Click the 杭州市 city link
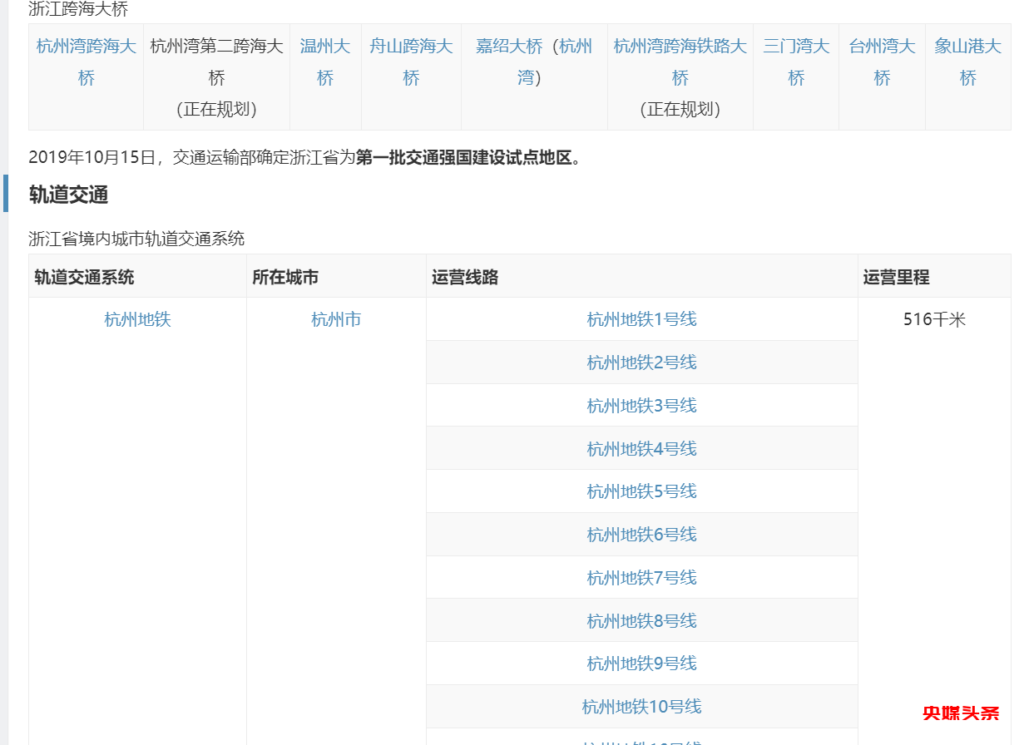This screenshot has width=1024, height=745. click(x=336, y=320)
